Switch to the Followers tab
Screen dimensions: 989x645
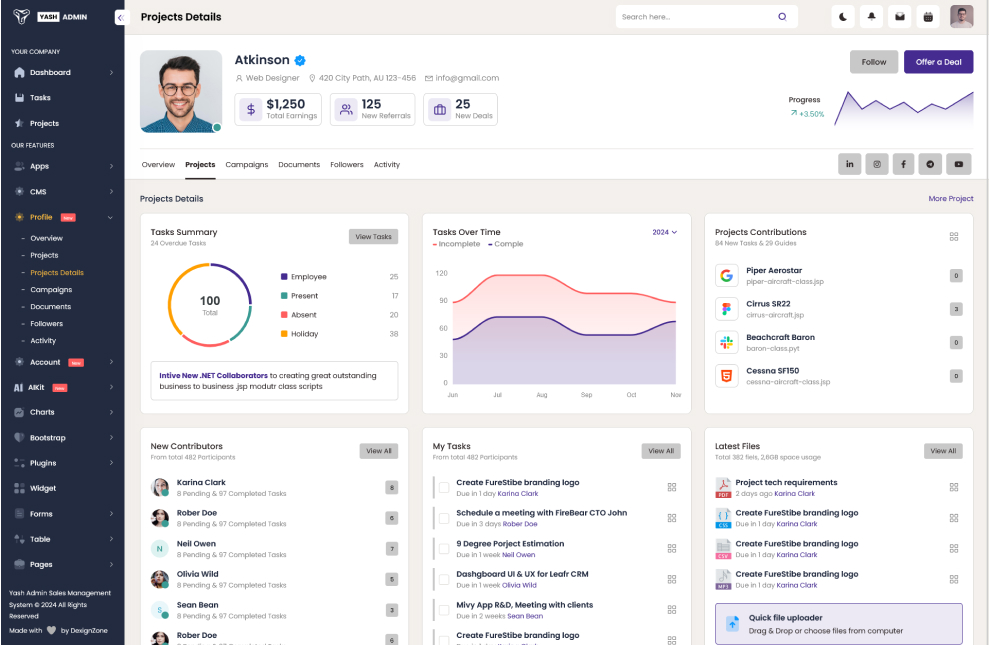[x=347, y=165]
